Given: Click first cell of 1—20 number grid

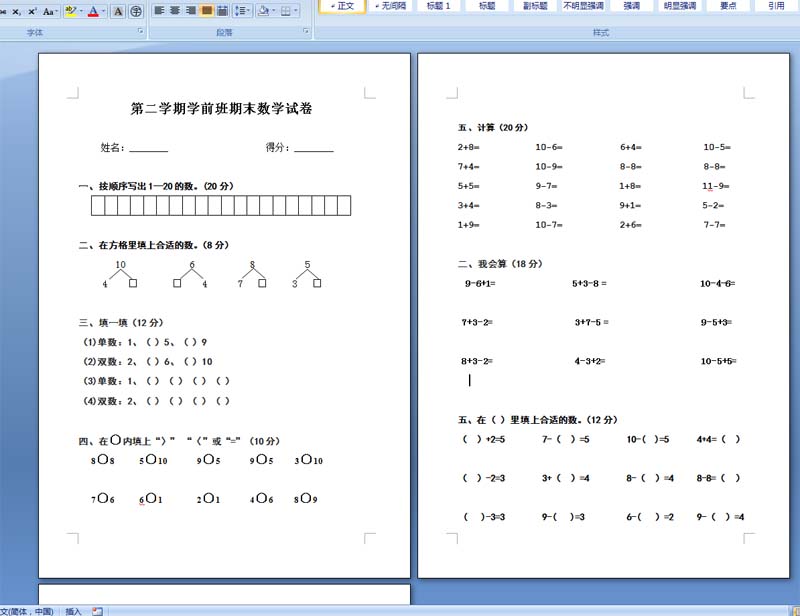Looking at the screenshot, I should [x=98, y=205].
